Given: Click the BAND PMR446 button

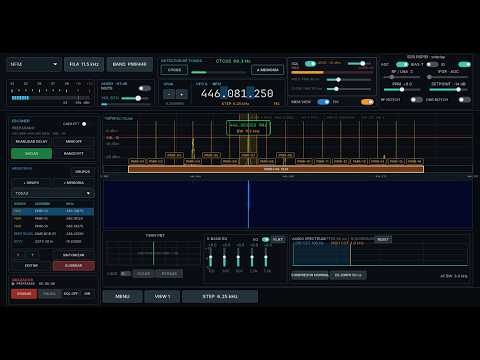Looking at the screenshot, I should (x=130, y=64).
